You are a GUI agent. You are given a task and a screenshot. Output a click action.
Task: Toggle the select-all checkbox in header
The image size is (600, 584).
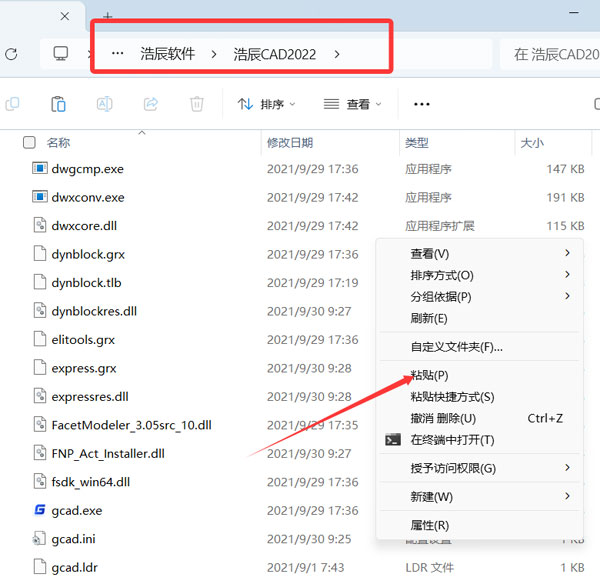click(x=29, y=142)
